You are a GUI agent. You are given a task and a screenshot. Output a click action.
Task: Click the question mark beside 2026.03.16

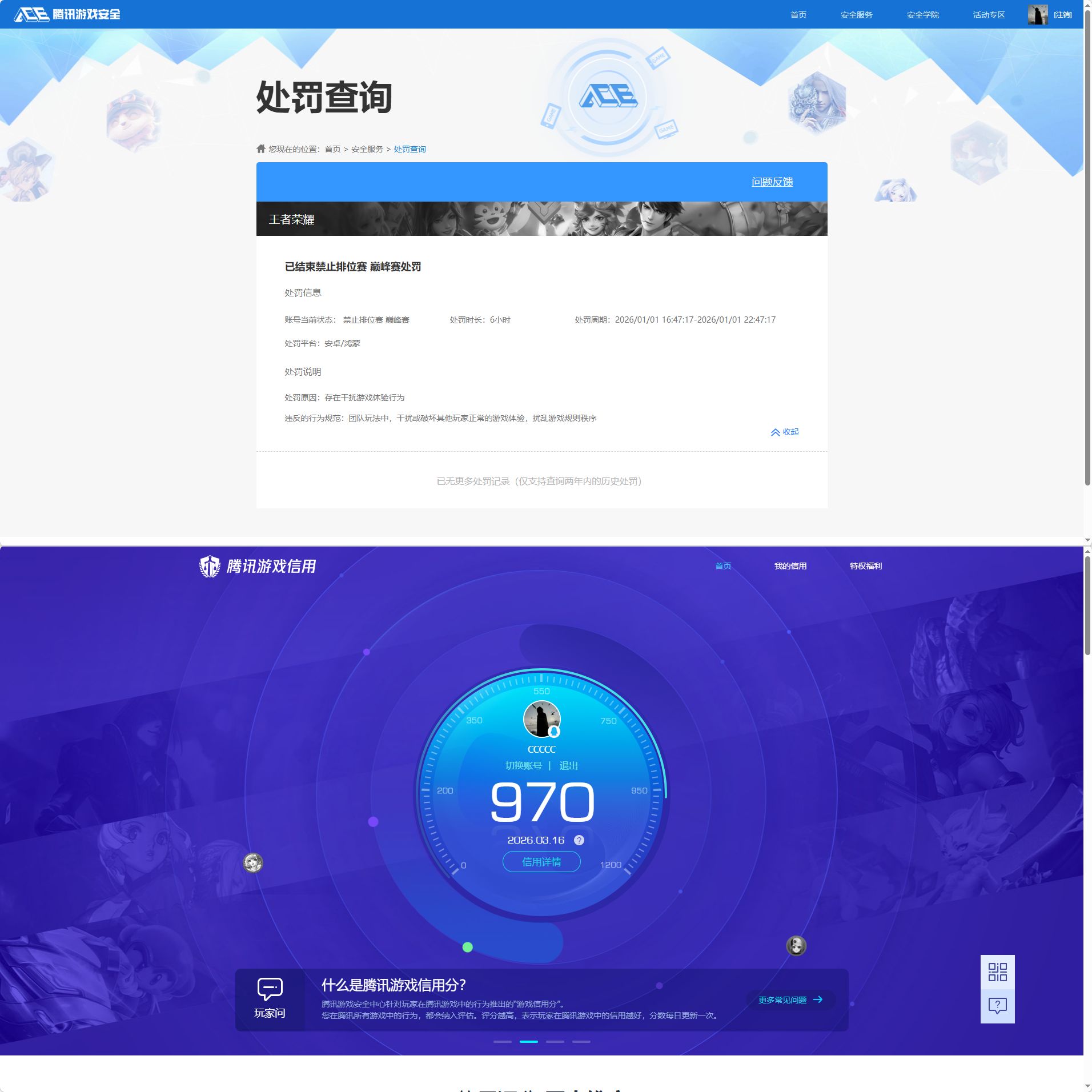tap(579, 840)
